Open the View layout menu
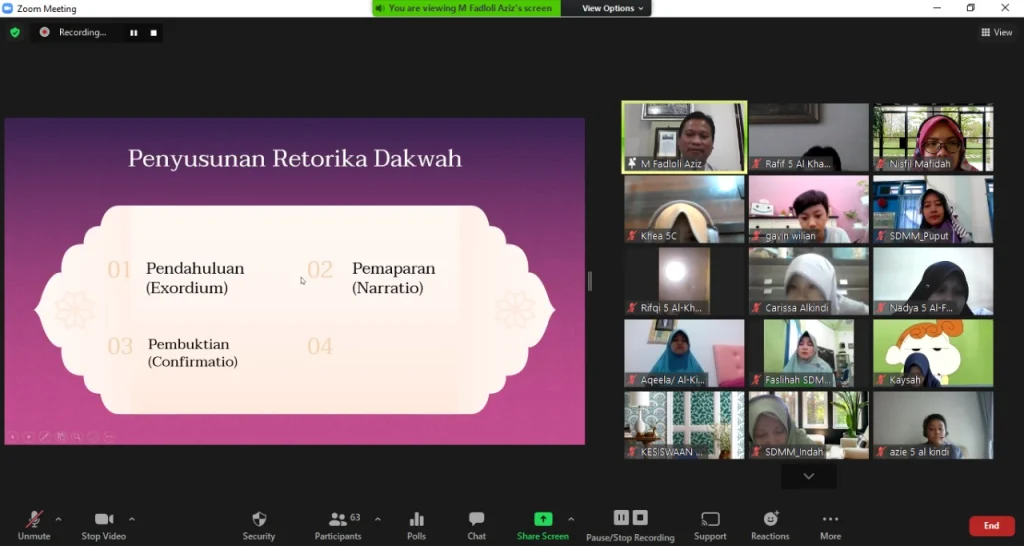The image size is (1024, 546). point(997,32)
